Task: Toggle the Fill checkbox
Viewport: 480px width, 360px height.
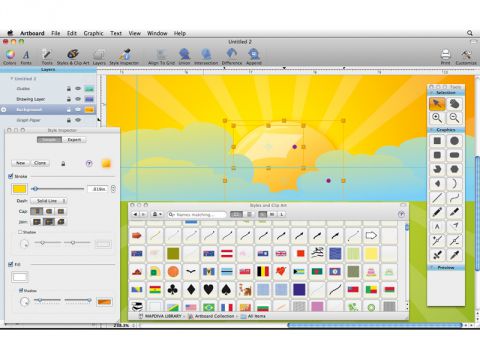Action: [x=10, y=264]
